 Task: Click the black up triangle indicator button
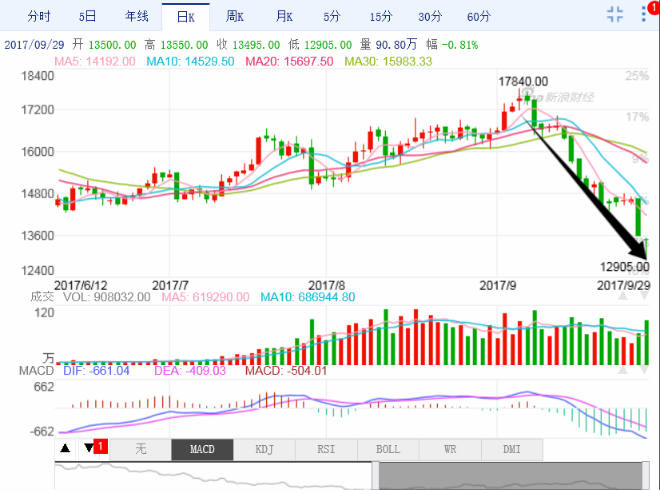pyautogui.click(x=65, y=448)
